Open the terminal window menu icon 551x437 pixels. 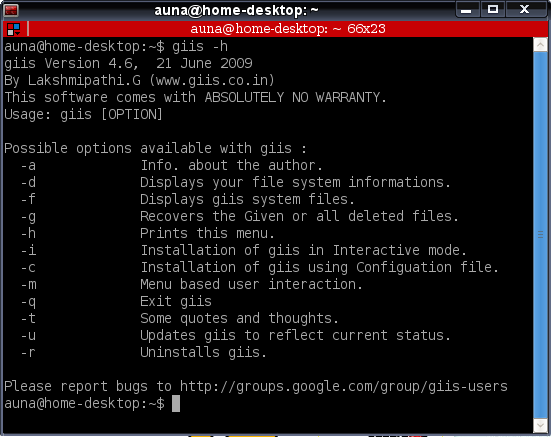point(11,10)
